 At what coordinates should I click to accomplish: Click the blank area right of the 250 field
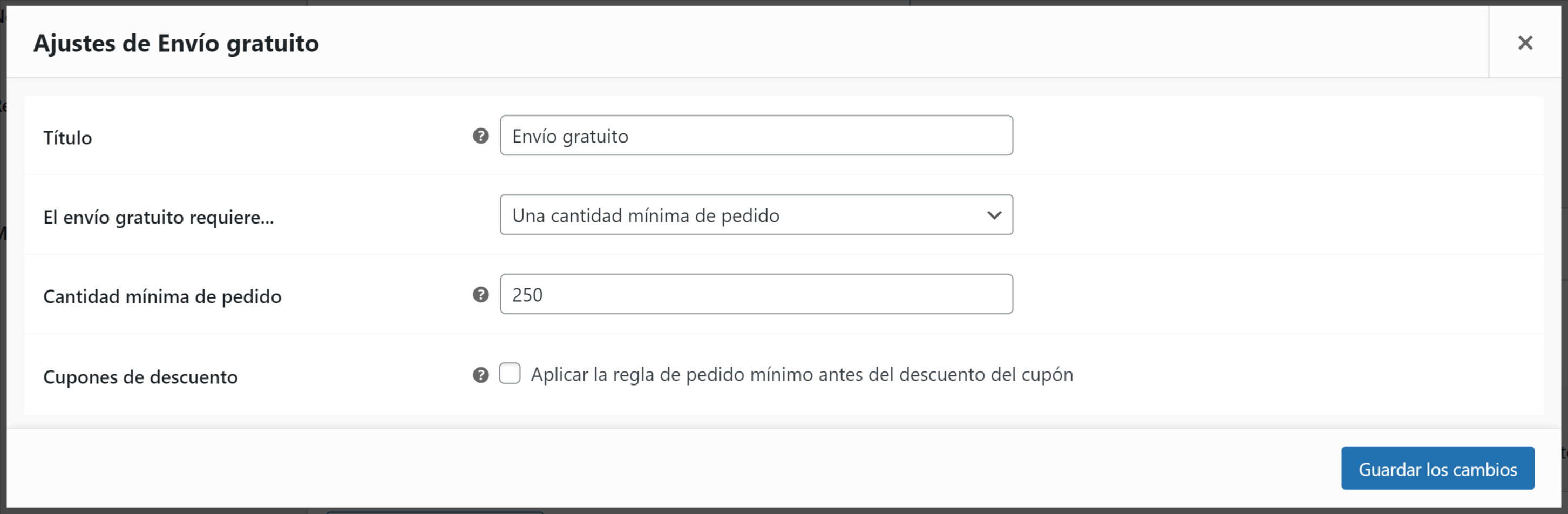(x=1278, y=294)
